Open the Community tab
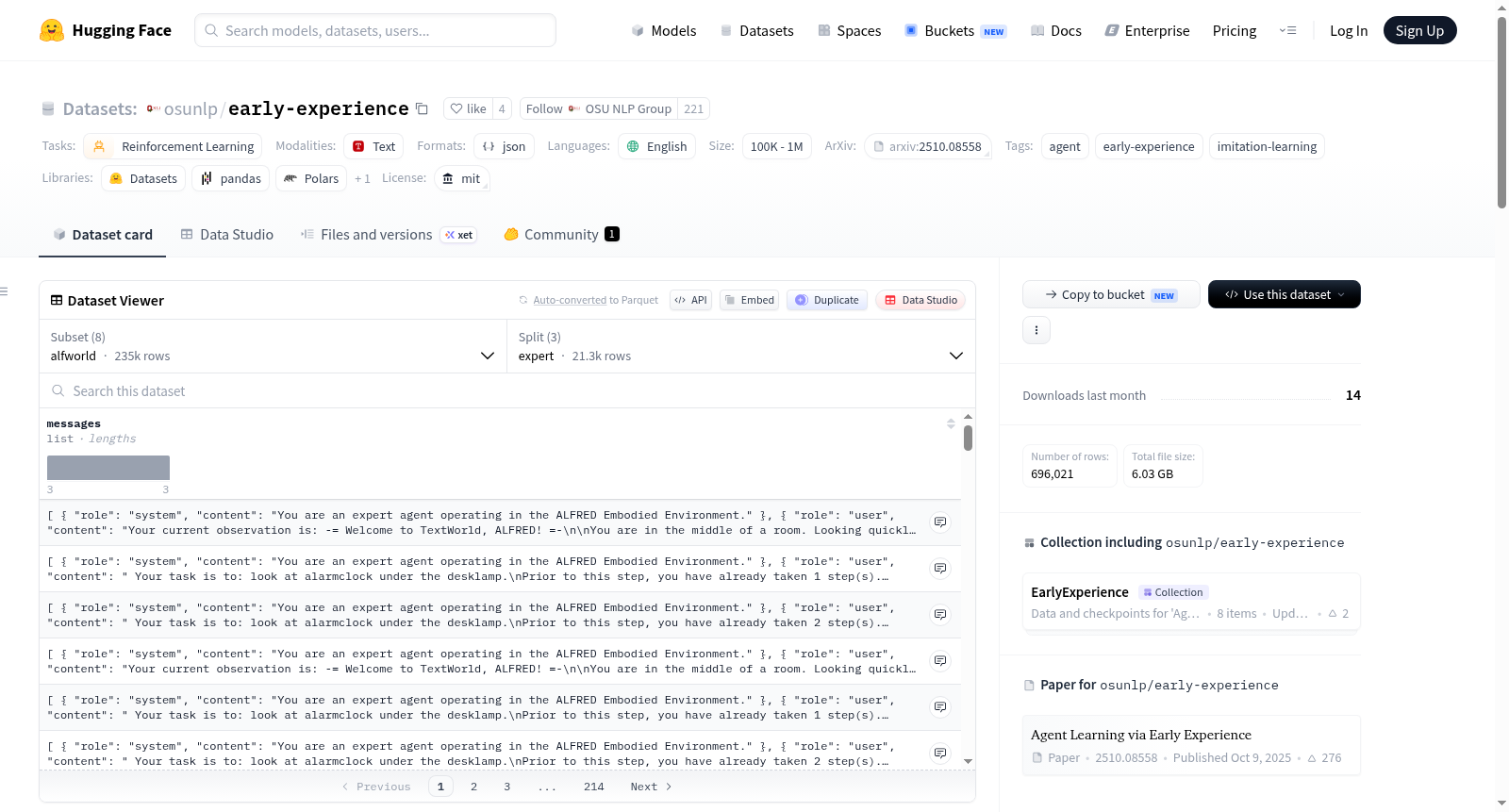Screen dimensions: 1509x812 click(x=562, y=235)
